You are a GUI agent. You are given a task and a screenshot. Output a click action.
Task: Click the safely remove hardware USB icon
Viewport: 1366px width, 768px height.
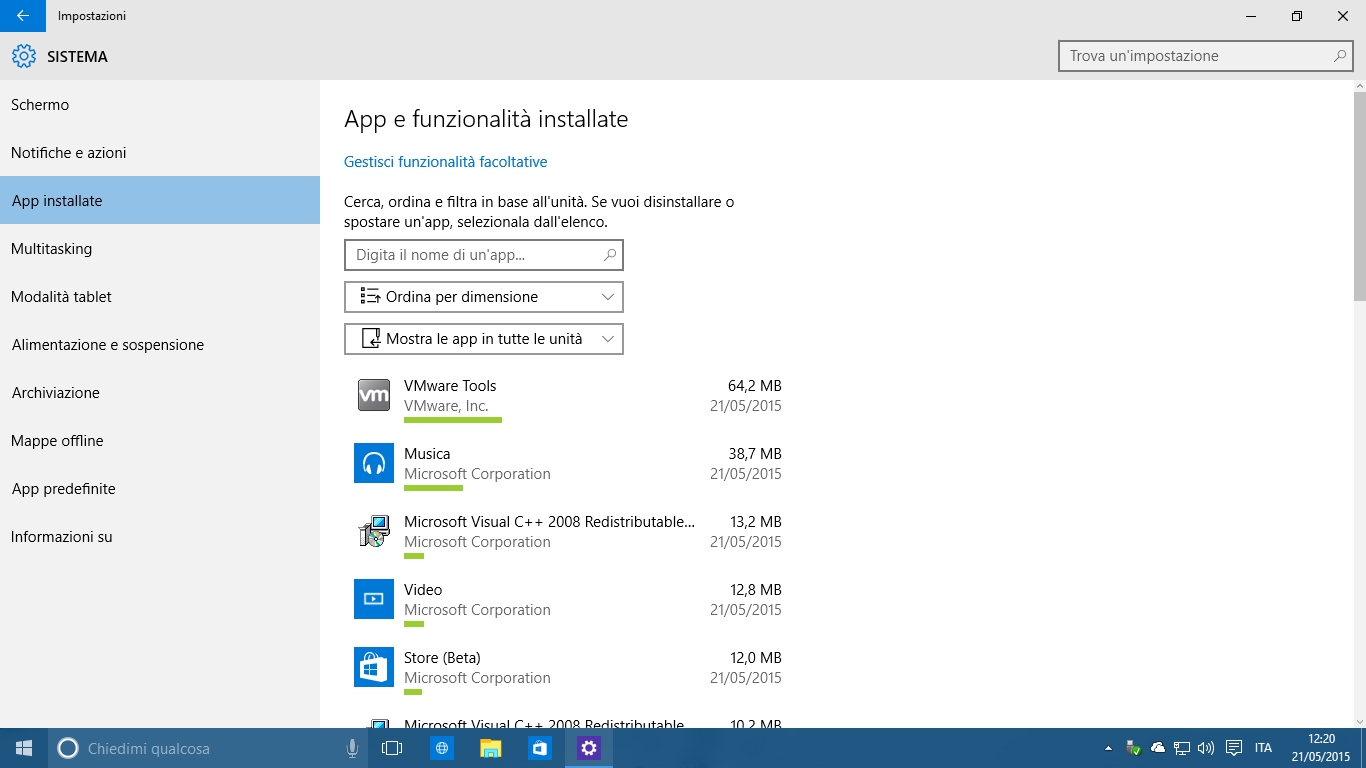(x=1133, y=748)
